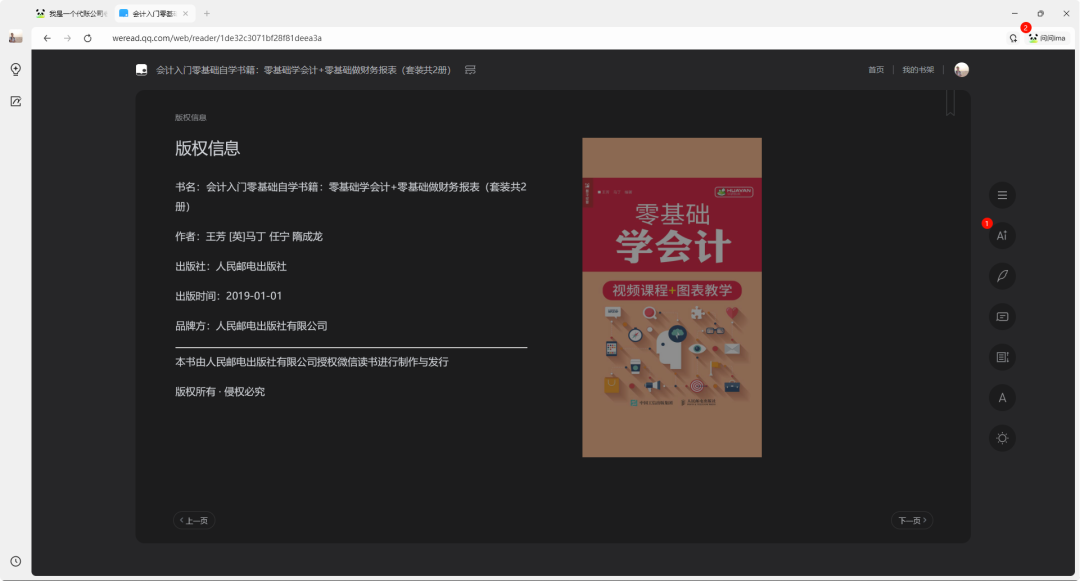Click the small 版权信息 breadcrumb label
1080x581 pixels.
[x=191, y=118]
